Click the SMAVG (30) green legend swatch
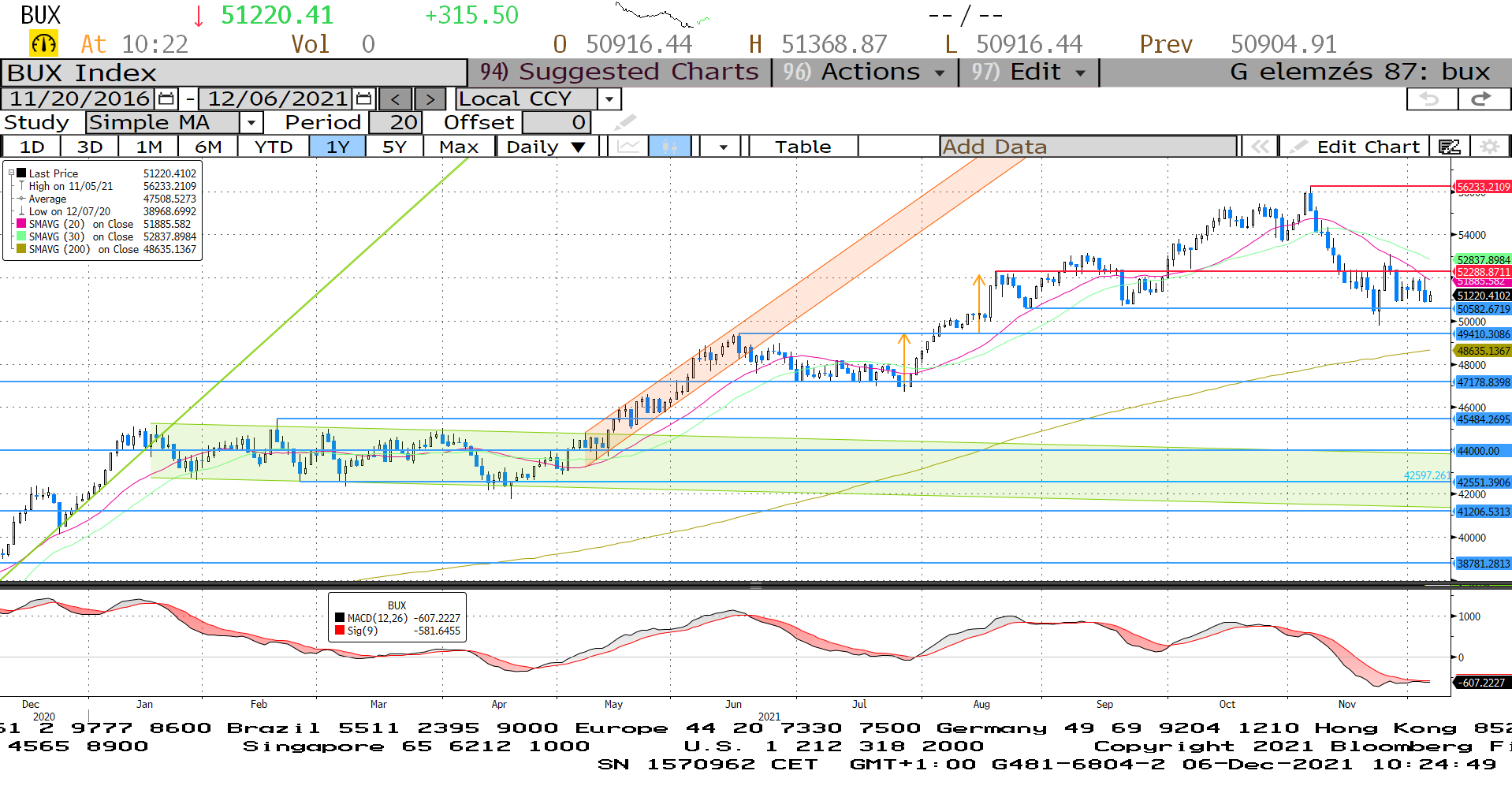The width and height of the screenshot is (1512, 808). pos(21,236)
